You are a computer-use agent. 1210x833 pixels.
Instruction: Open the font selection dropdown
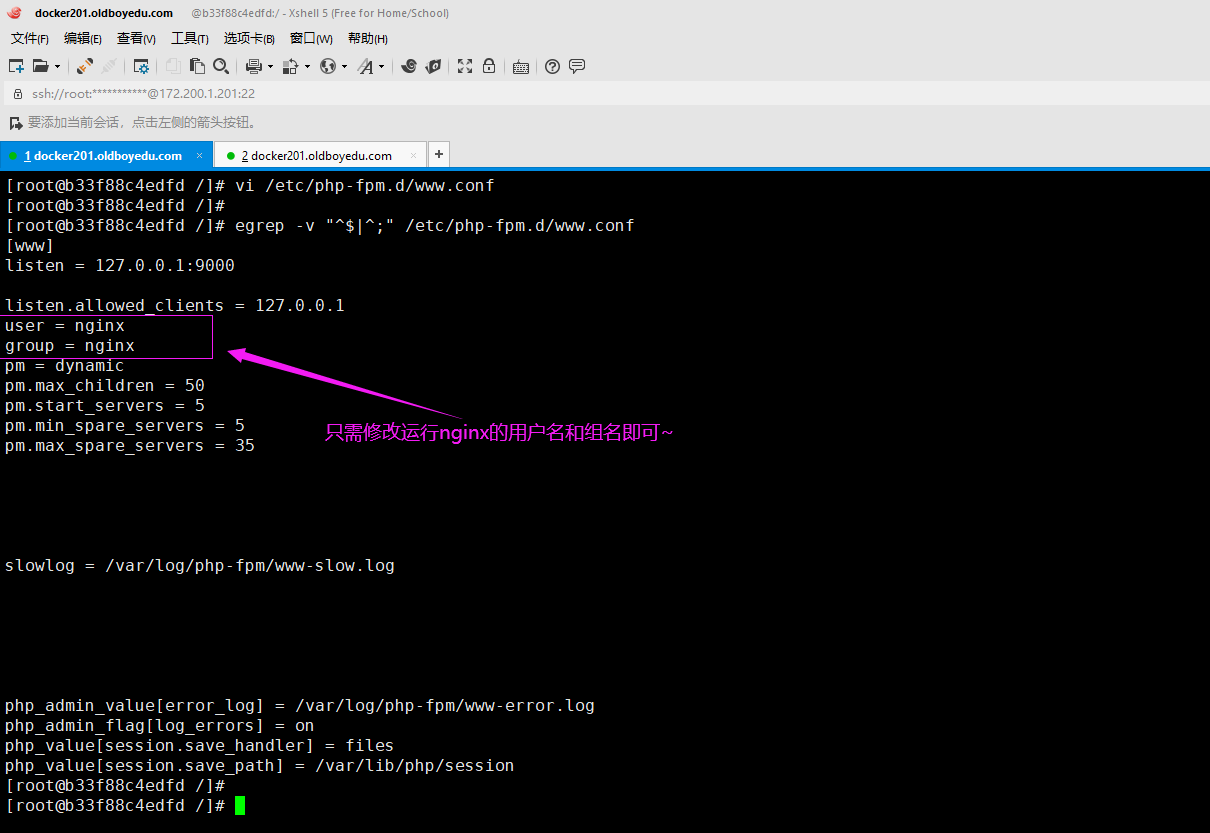(x=383, y=66)
